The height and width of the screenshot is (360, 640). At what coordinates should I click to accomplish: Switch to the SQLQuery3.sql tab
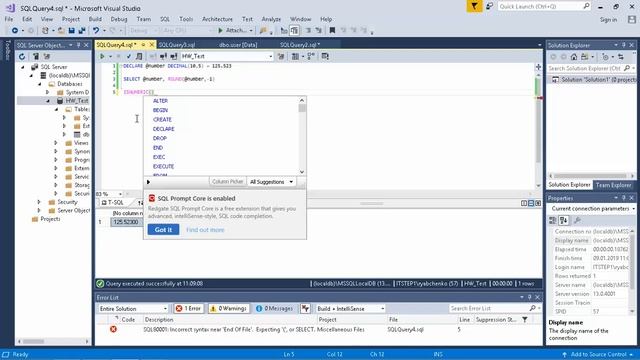177,45
